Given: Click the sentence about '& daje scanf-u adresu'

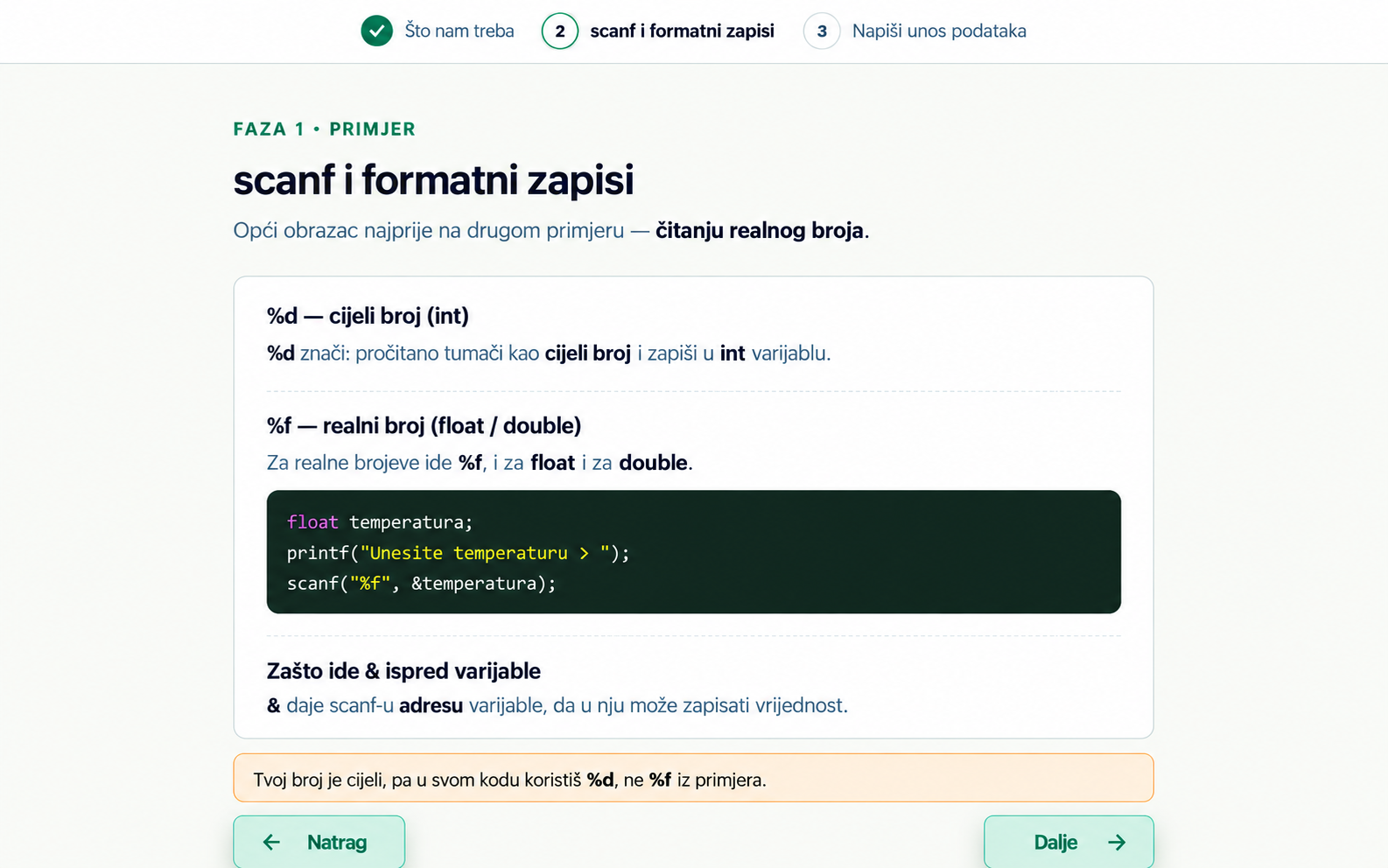Looking at the screenshot, I should (557, 705).
